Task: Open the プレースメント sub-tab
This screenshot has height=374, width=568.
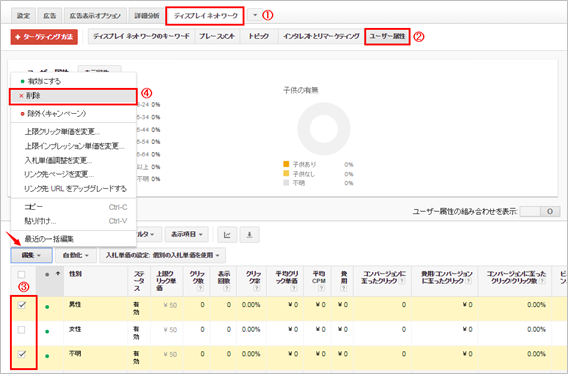Action: point(217,36)
